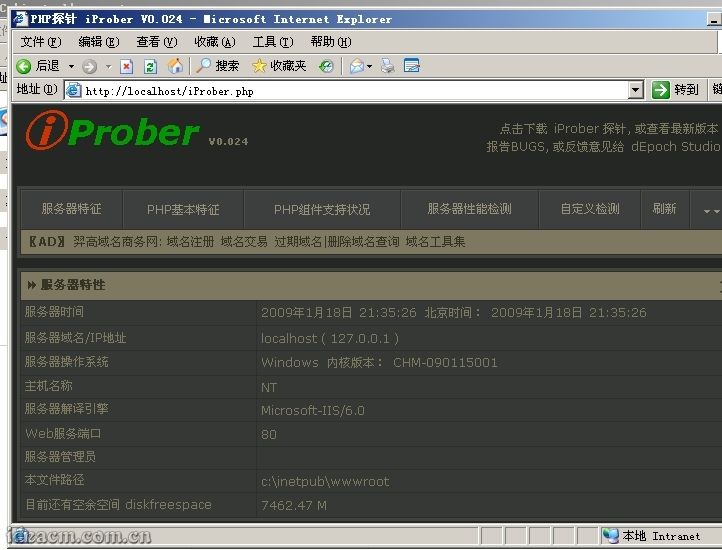This screenshot has width=722, height=550.
Task: Click the History toolbar icon
Action: coord(326,66)
